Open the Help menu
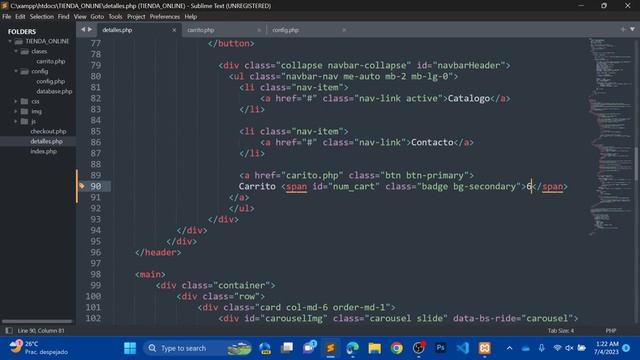The image size is (640, 360). coord(191,17)
